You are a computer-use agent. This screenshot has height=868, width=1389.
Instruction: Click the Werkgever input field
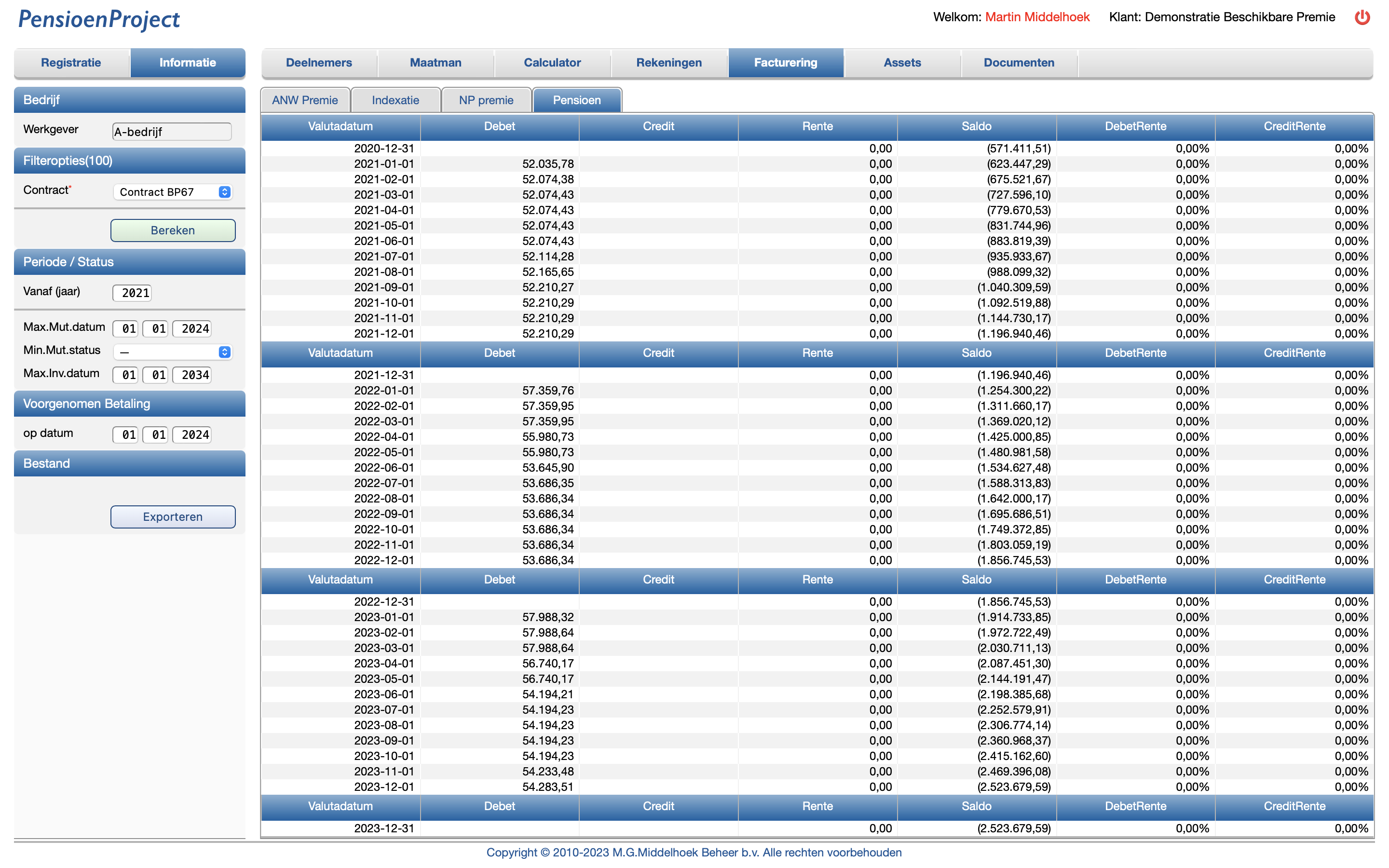(172, 132)
